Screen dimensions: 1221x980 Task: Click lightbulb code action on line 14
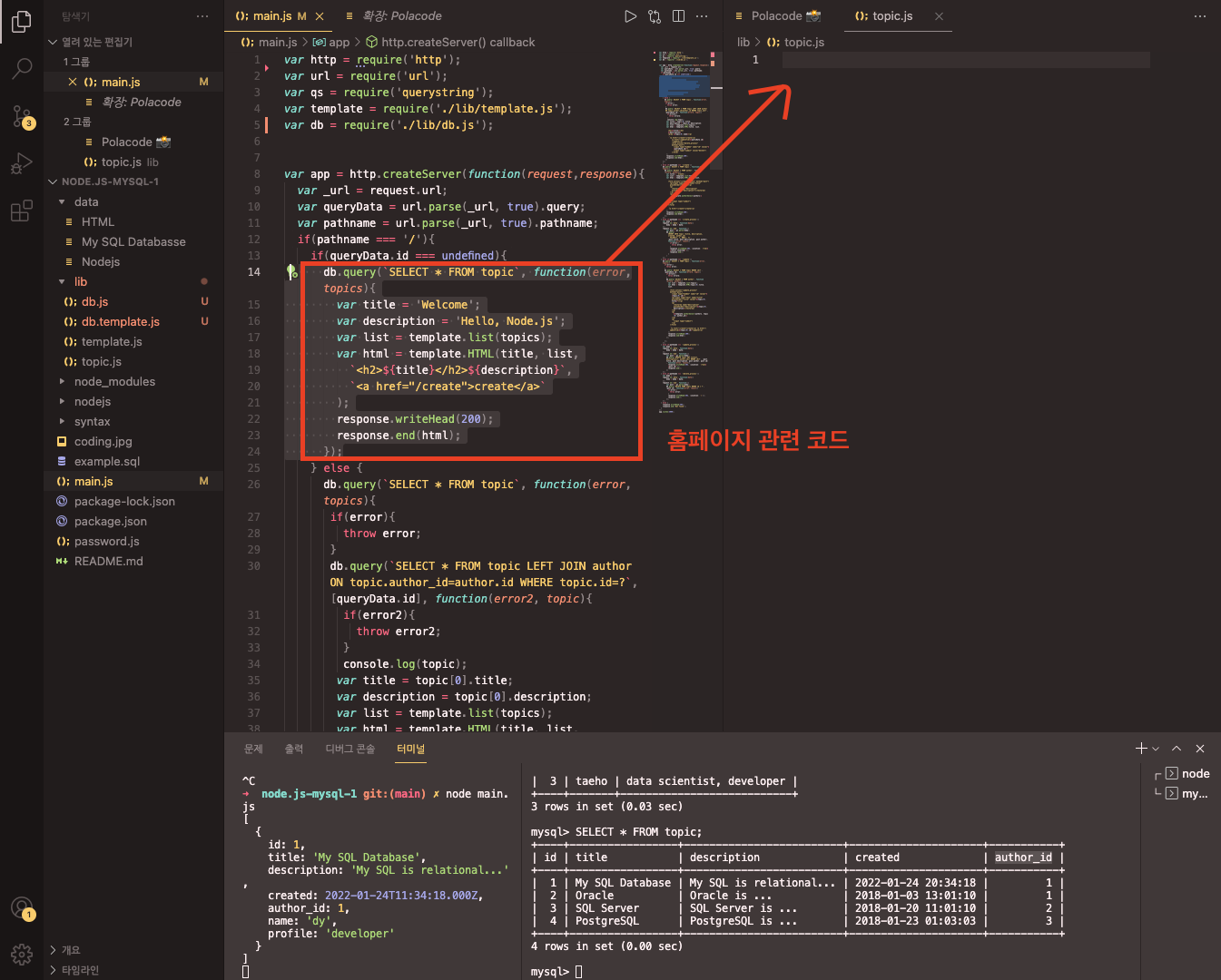pyautogui.click(x=291, y=271)
